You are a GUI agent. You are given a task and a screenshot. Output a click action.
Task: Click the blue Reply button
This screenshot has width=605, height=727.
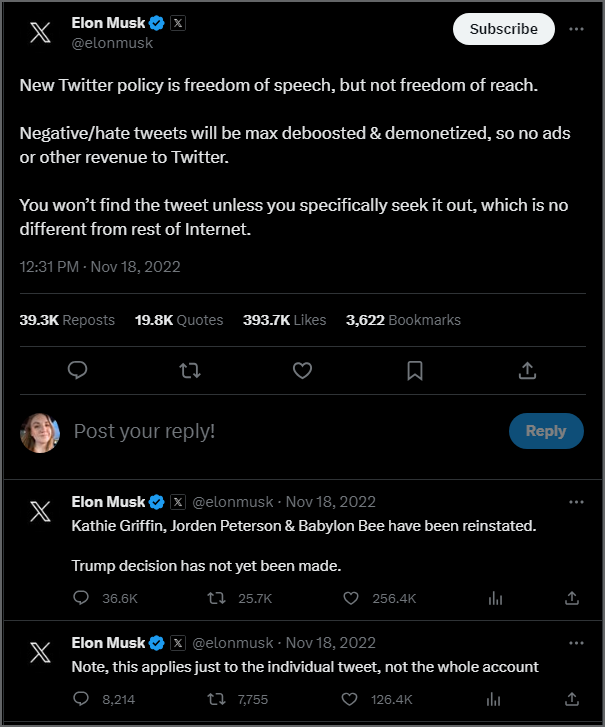point(545,431)
